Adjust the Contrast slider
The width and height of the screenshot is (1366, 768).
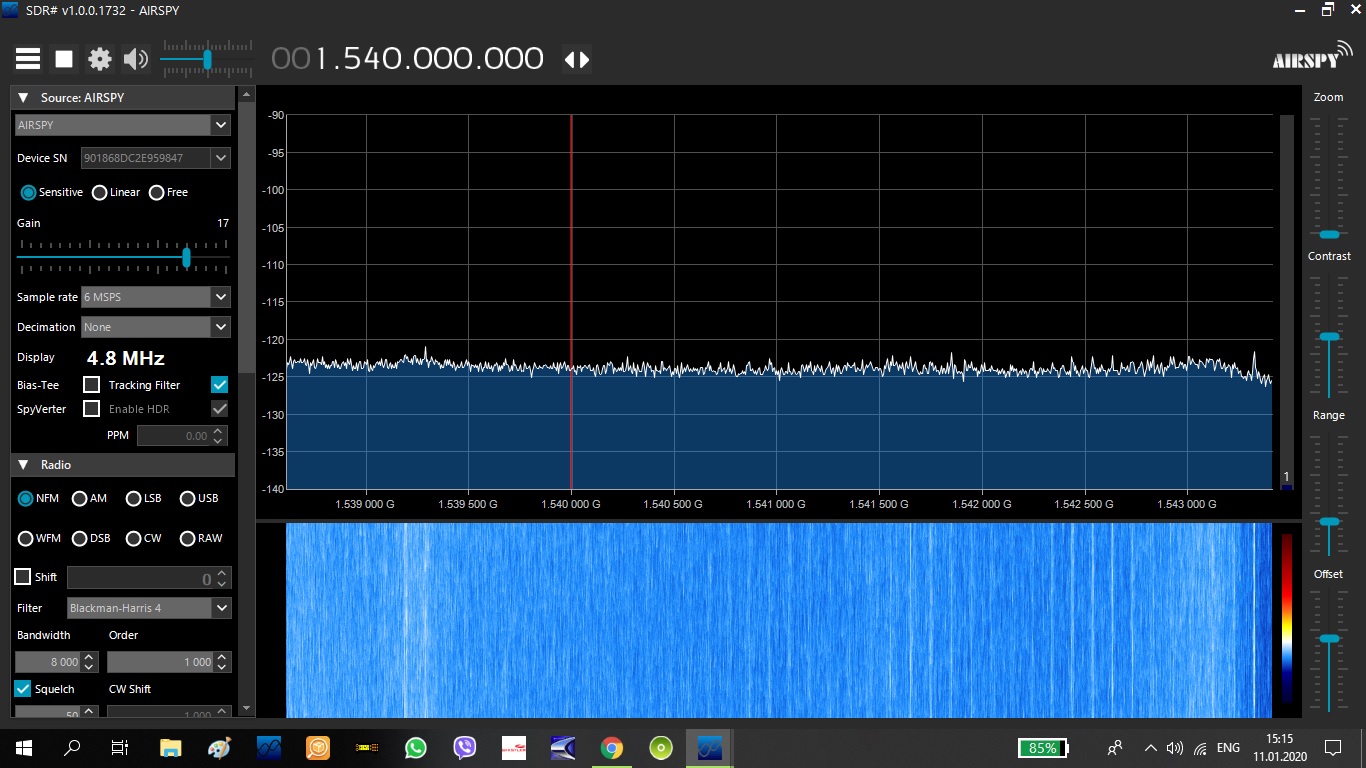[x=1329, y=337]
